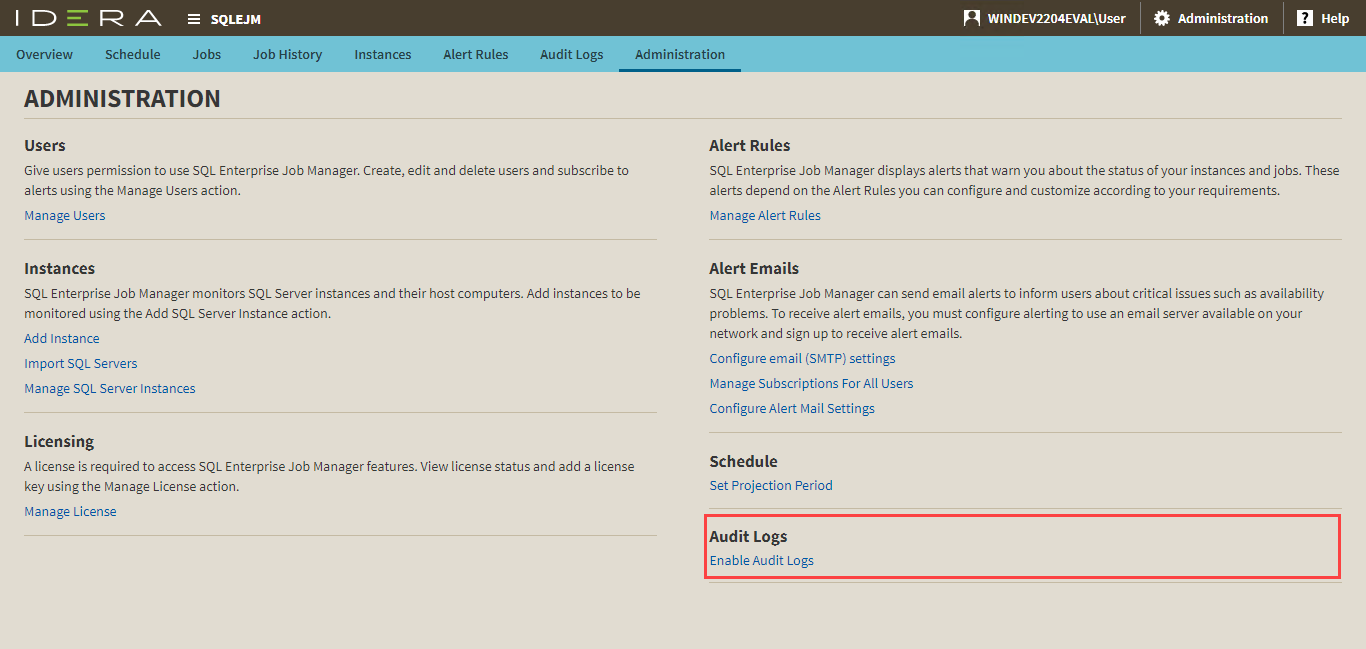The width and height of the screenshot is (1366, 649).
Task: Click the IDERA logo
Action: [x=88, y=18]
